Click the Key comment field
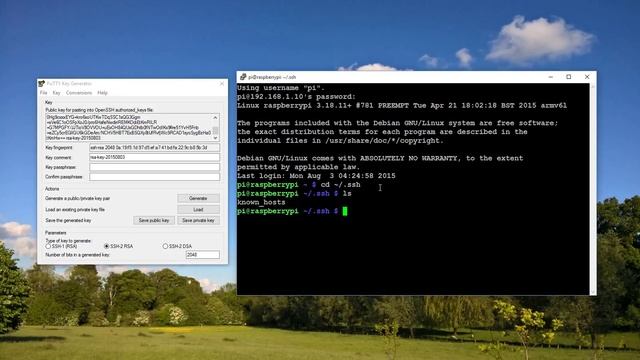 [154, 158]
